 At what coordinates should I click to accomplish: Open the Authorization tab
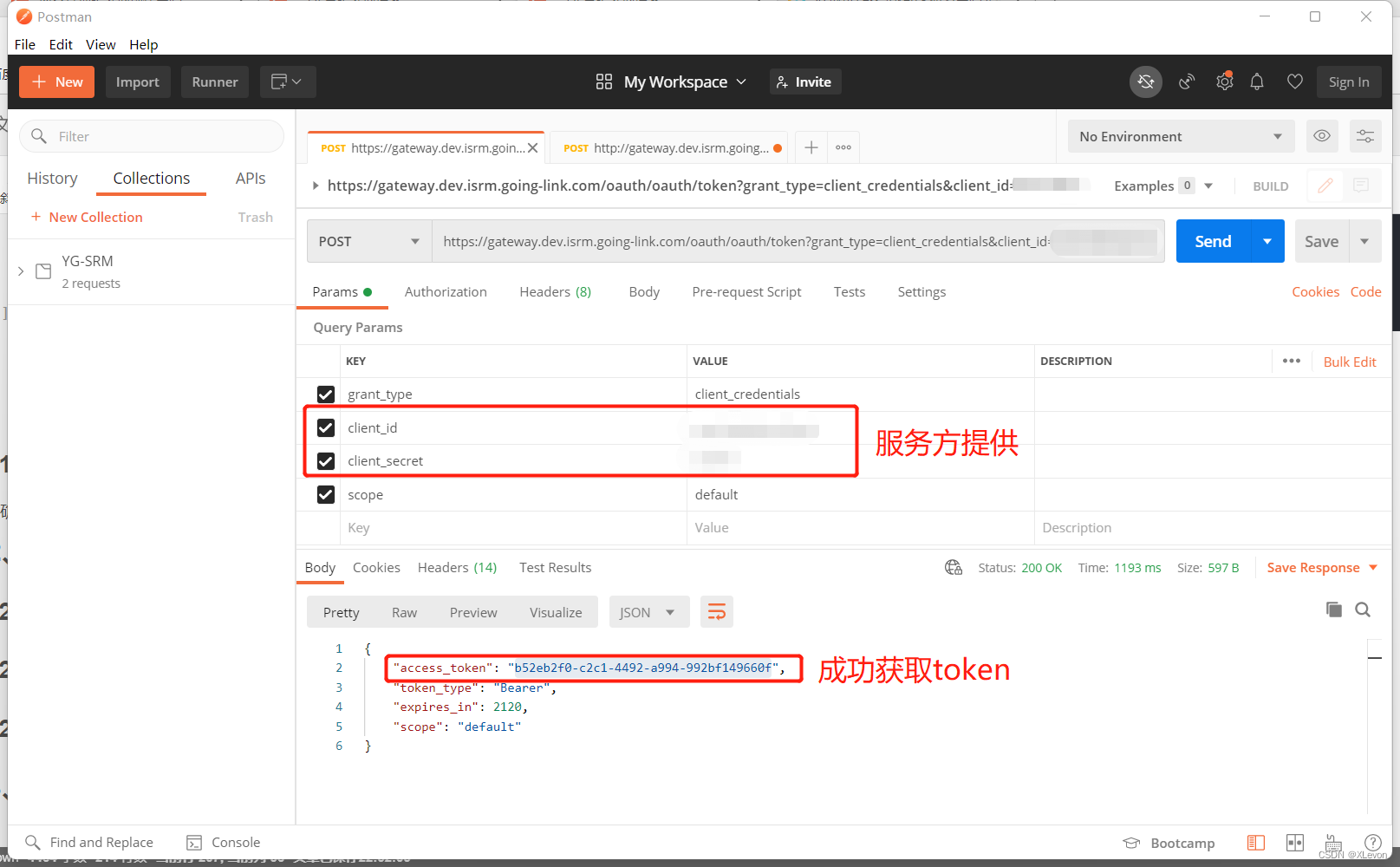446,292
